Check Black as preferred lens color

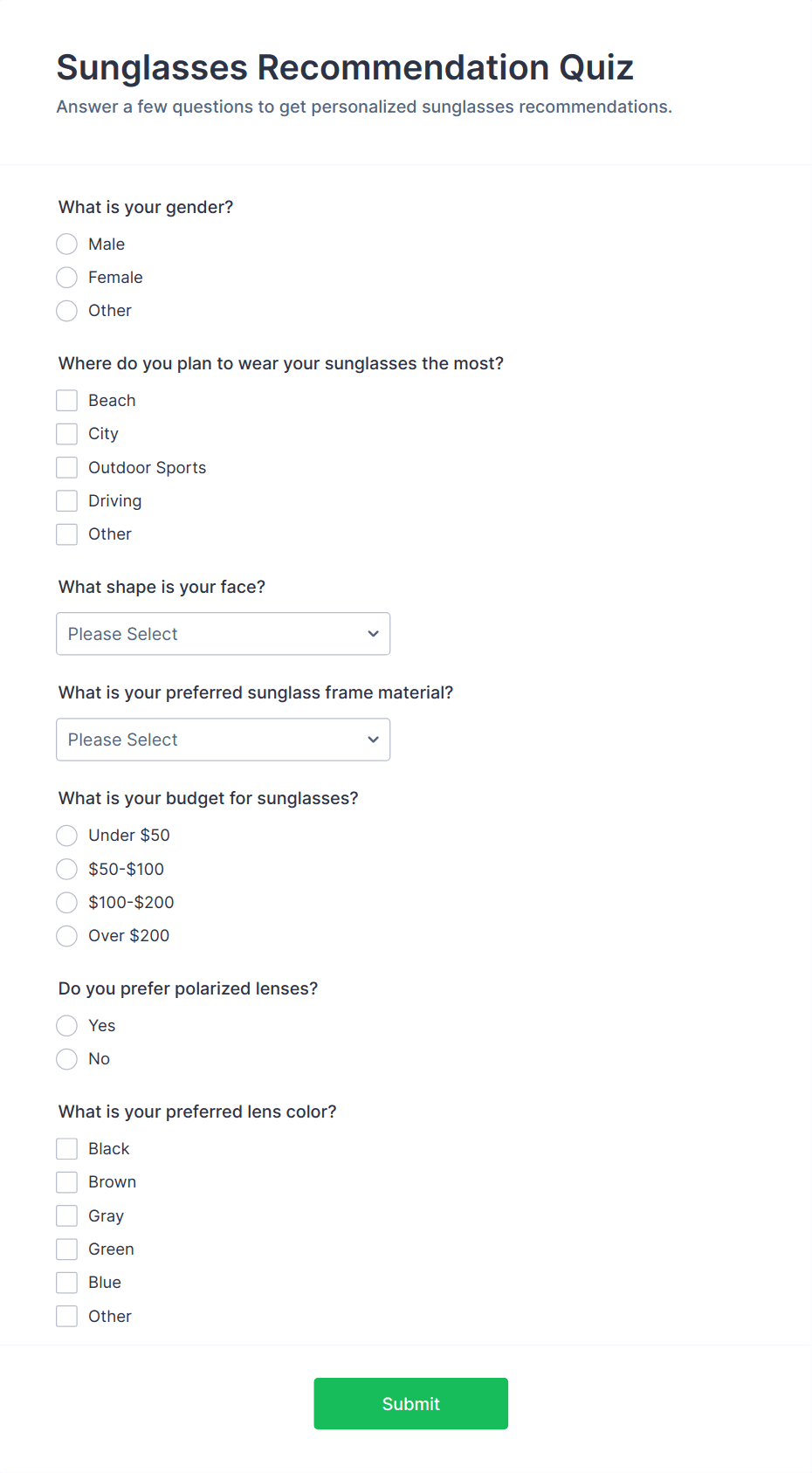[66, 1148]
